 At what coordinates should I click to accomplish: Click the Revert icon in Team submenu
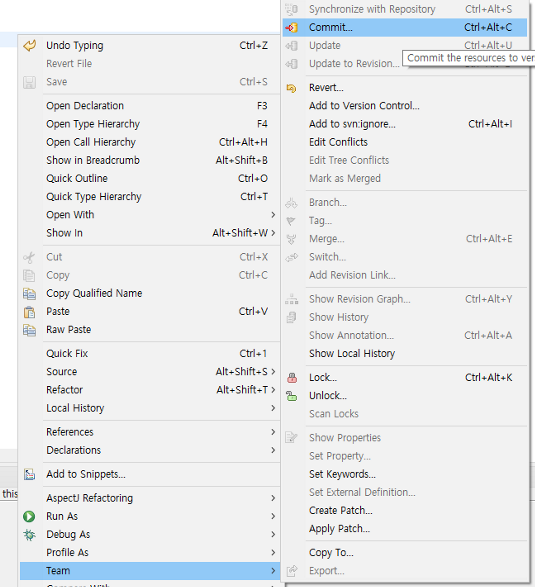pyautogui.click(x=291, y=88)
